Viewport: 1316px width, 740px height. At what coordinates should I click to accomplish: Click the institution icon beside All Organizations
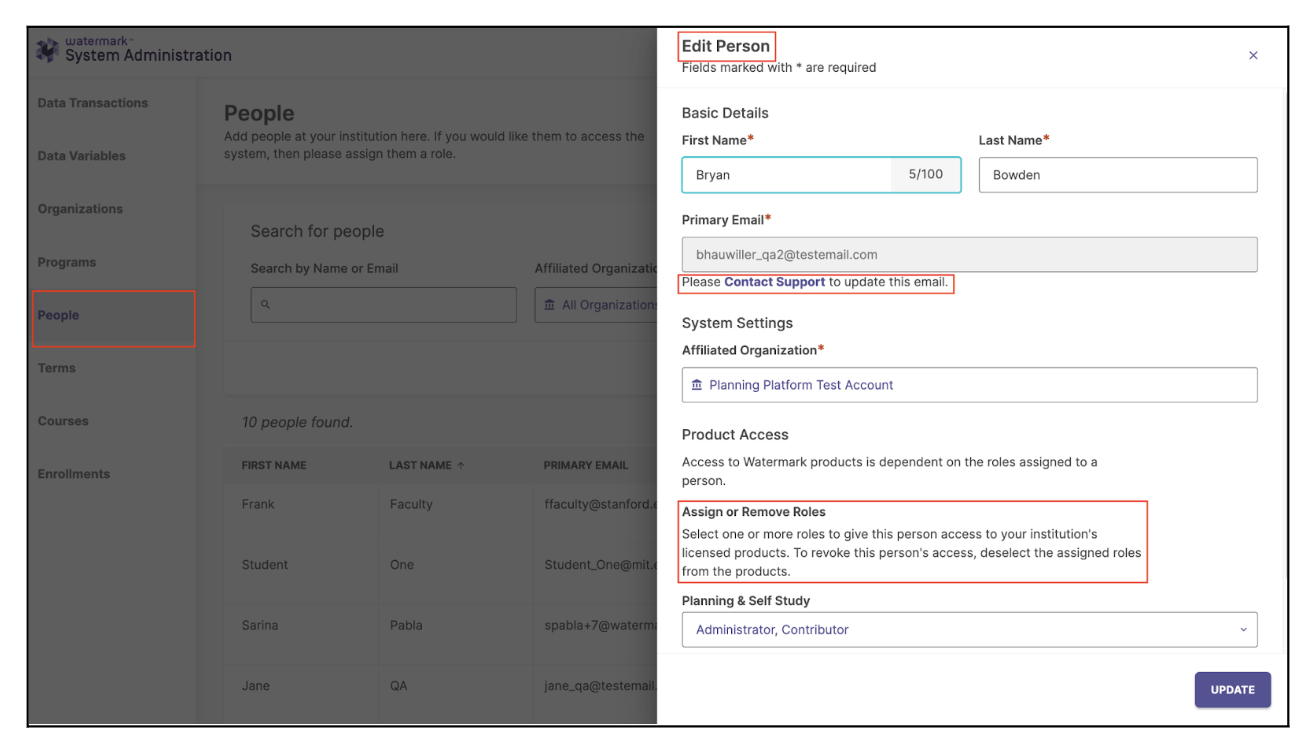[549, 305]
